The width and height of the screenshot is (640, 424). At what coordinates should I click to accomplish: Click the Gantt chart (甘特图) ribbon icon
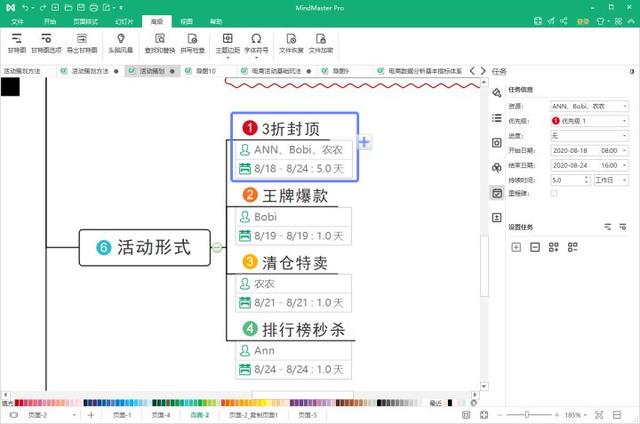click(x=17, y=43)
